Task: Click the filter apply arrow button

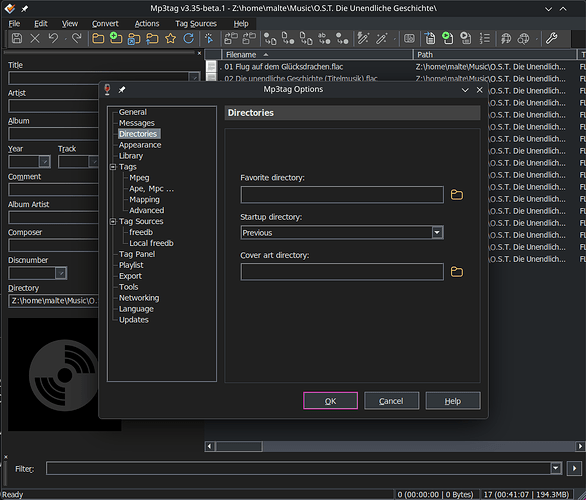Action: 574,468
